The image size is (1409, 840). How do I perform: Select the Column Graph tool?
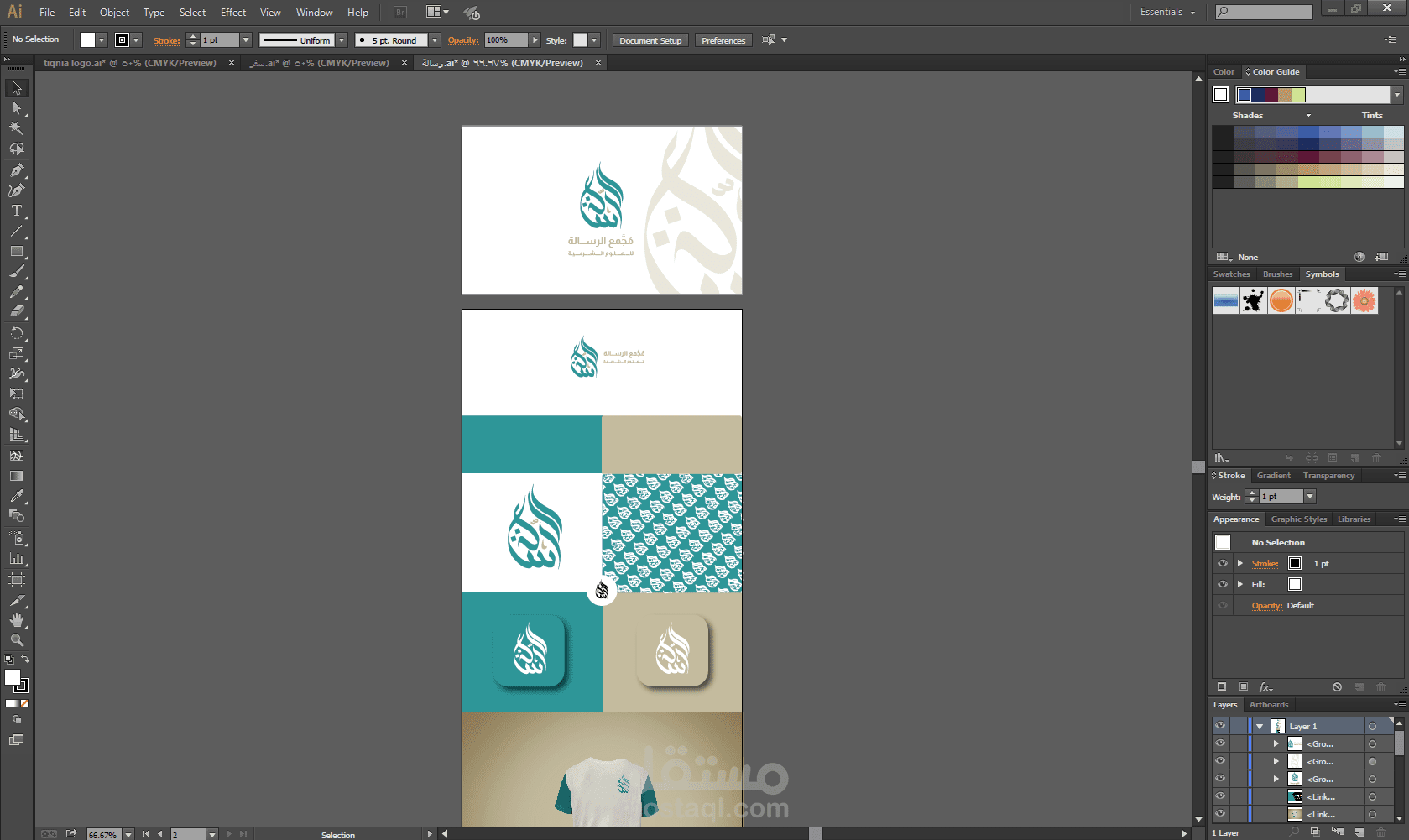pos(17,558)
